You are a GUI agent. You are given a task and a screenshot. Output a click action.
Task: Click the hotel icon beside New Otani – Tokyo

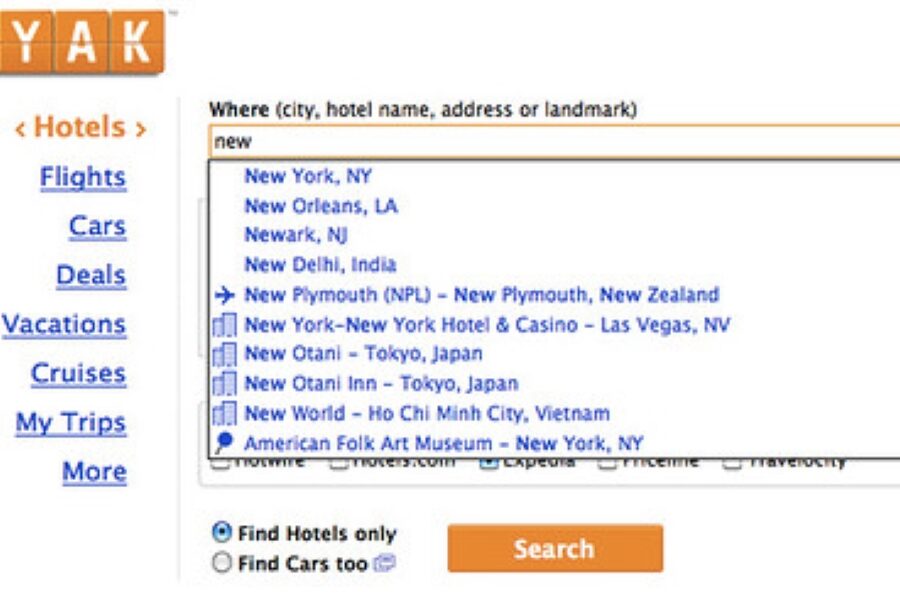(x=224, y=354)
